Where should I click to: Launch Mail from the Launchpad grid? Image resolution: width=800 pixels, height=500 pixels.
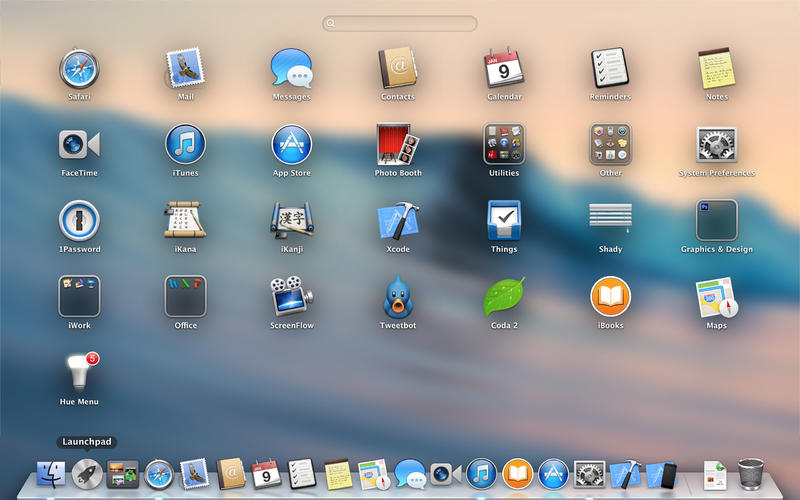[185, 68]
